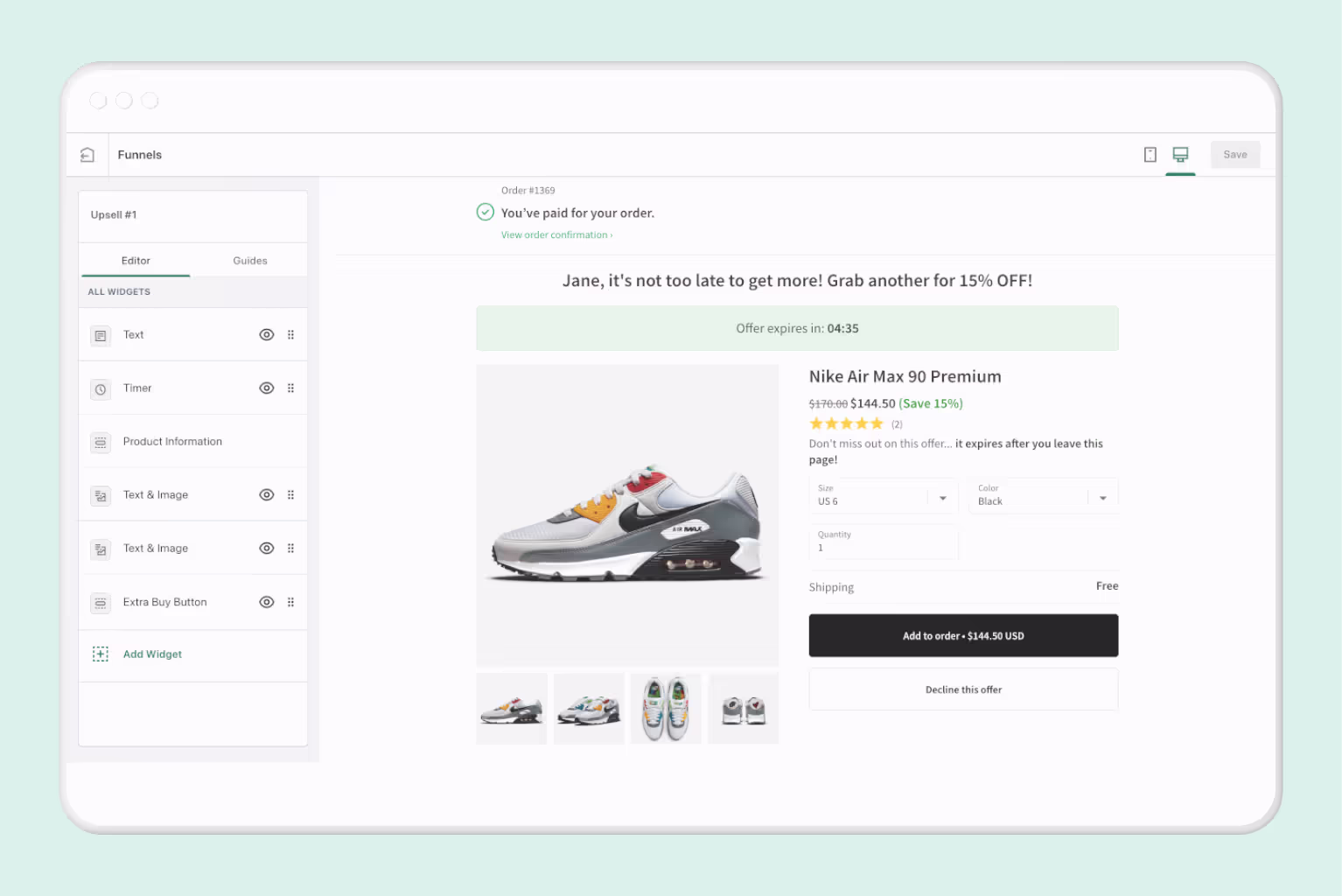Image resolution: width=1342 pixels, height=896 pixels.
Task: Click the Nike Air Max 90 Premium title
Action: (x=905, y=377)
